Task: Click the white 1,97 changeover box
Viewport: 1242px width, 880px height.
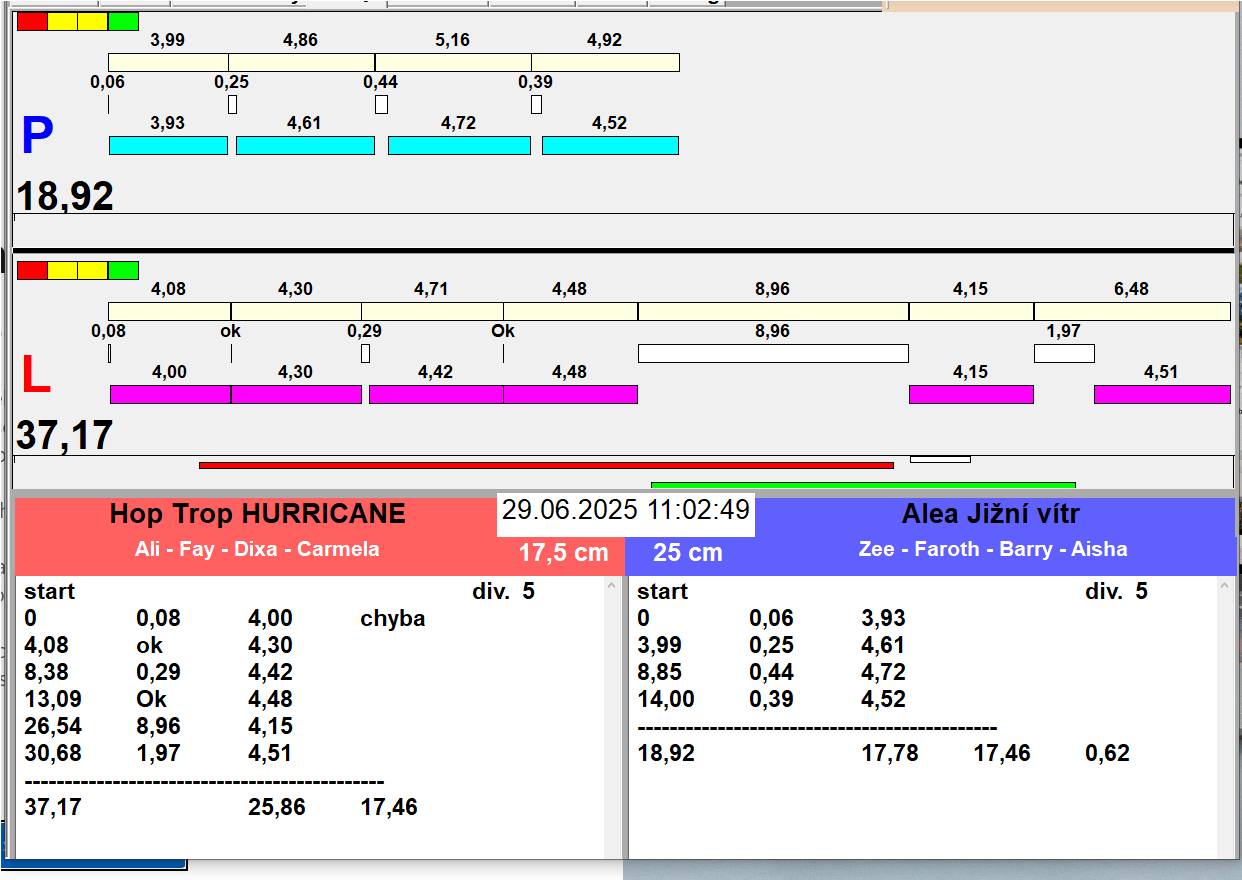Action: click(x=1064, y=353)
